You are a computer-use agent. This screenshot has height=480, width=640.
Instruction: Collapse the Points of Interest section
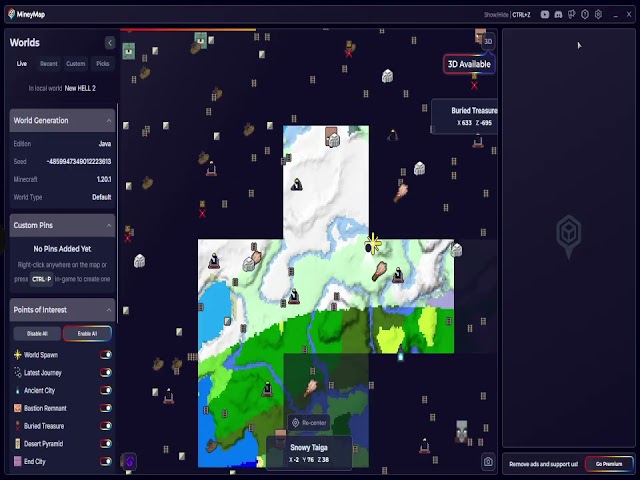109,310
